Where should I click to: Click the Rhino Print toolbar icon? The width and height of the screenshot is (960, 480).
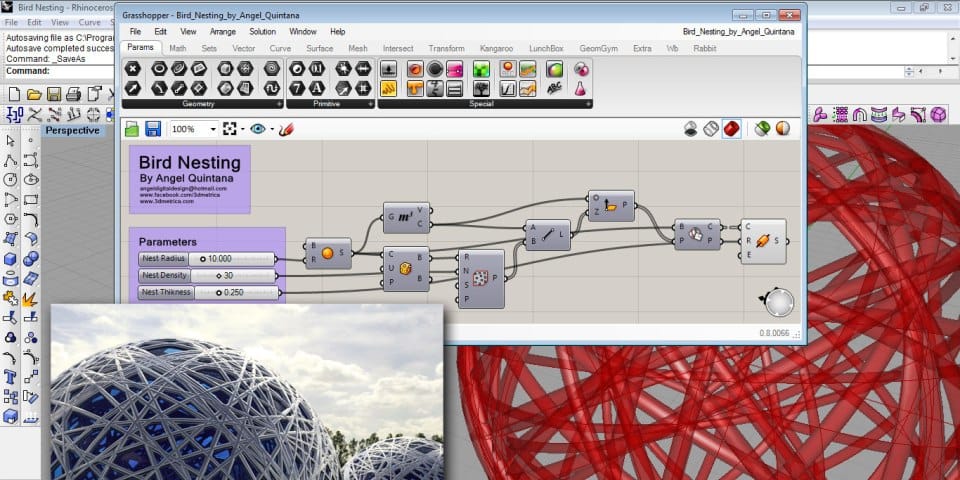[x=73, y=94]
